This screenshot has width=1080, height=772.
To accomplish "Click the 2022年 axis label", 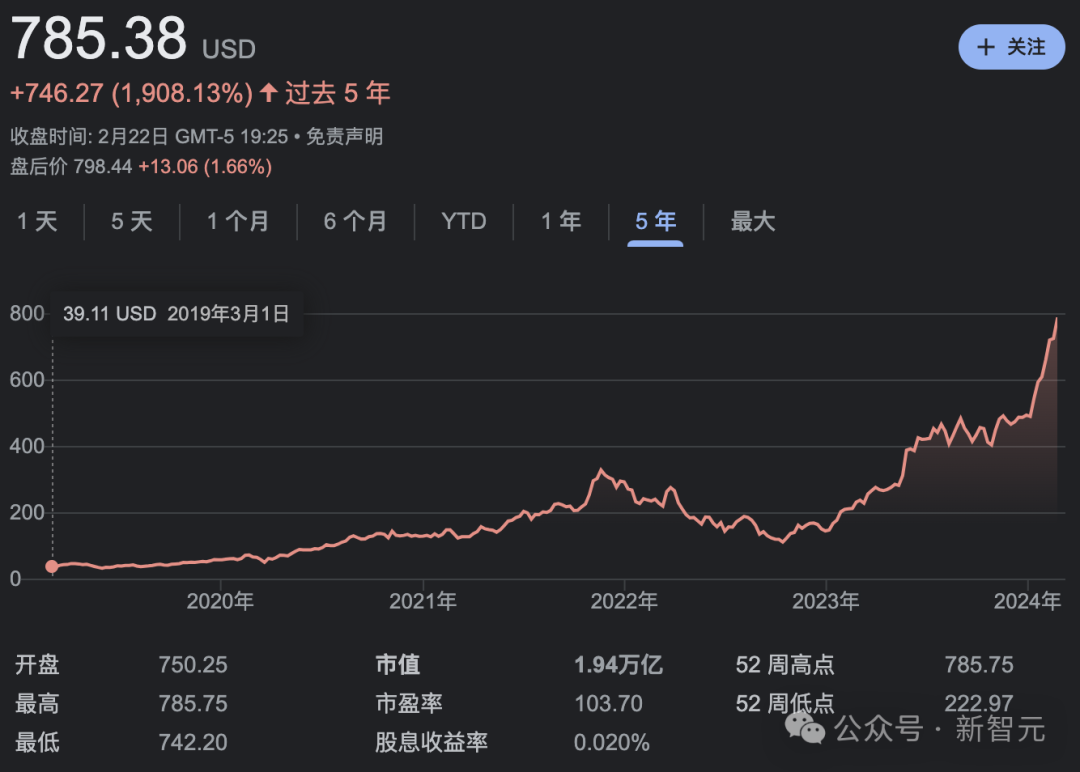I will pyautogui.click(x=624, y=601).
